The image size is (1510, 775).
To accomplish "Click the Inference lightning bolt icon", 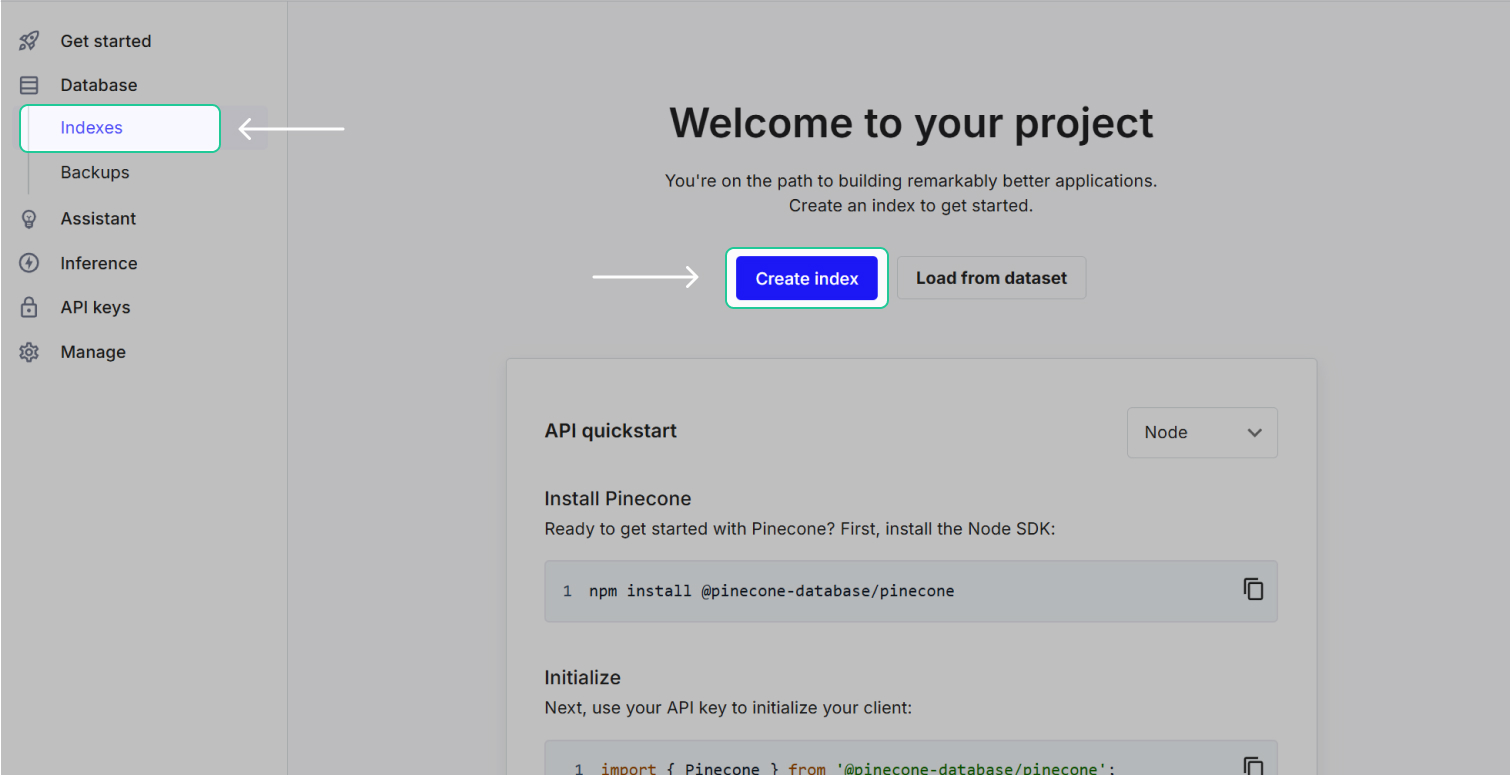I will point(29,263).
